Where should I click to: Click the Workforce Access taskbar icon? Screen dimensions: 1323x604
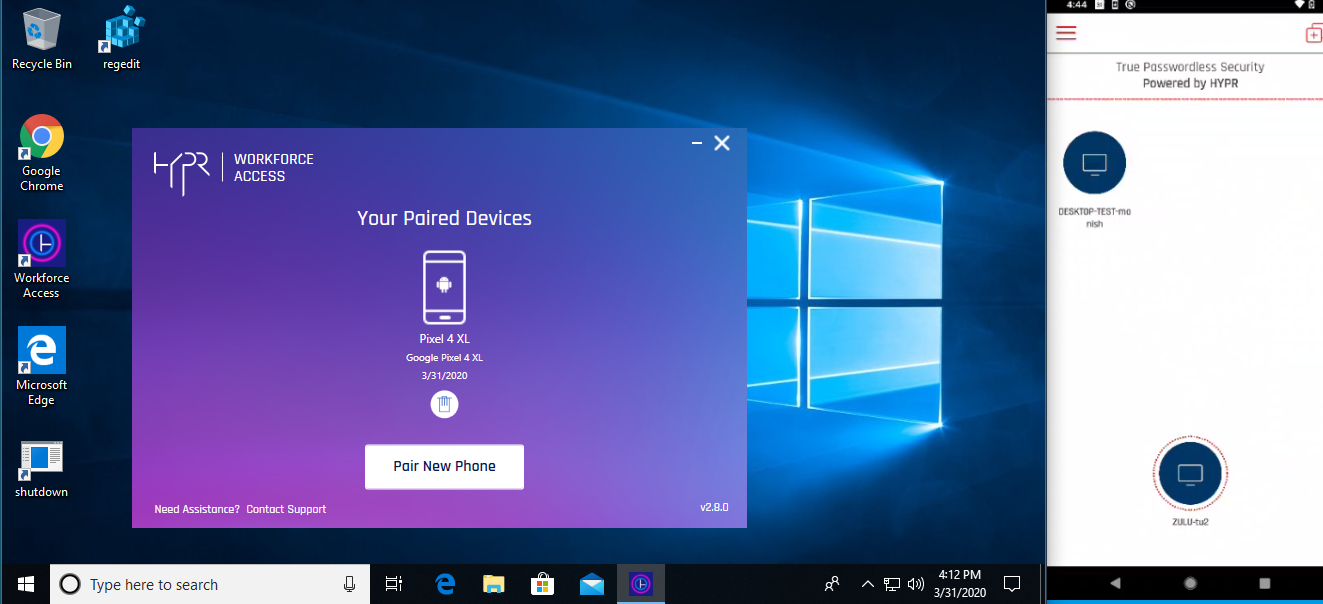[641, 584]
